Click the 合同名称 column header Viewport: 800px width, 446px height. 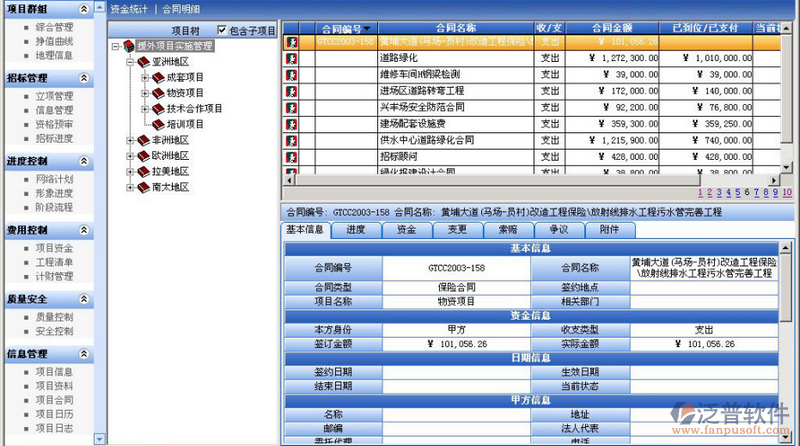[456, 29]
